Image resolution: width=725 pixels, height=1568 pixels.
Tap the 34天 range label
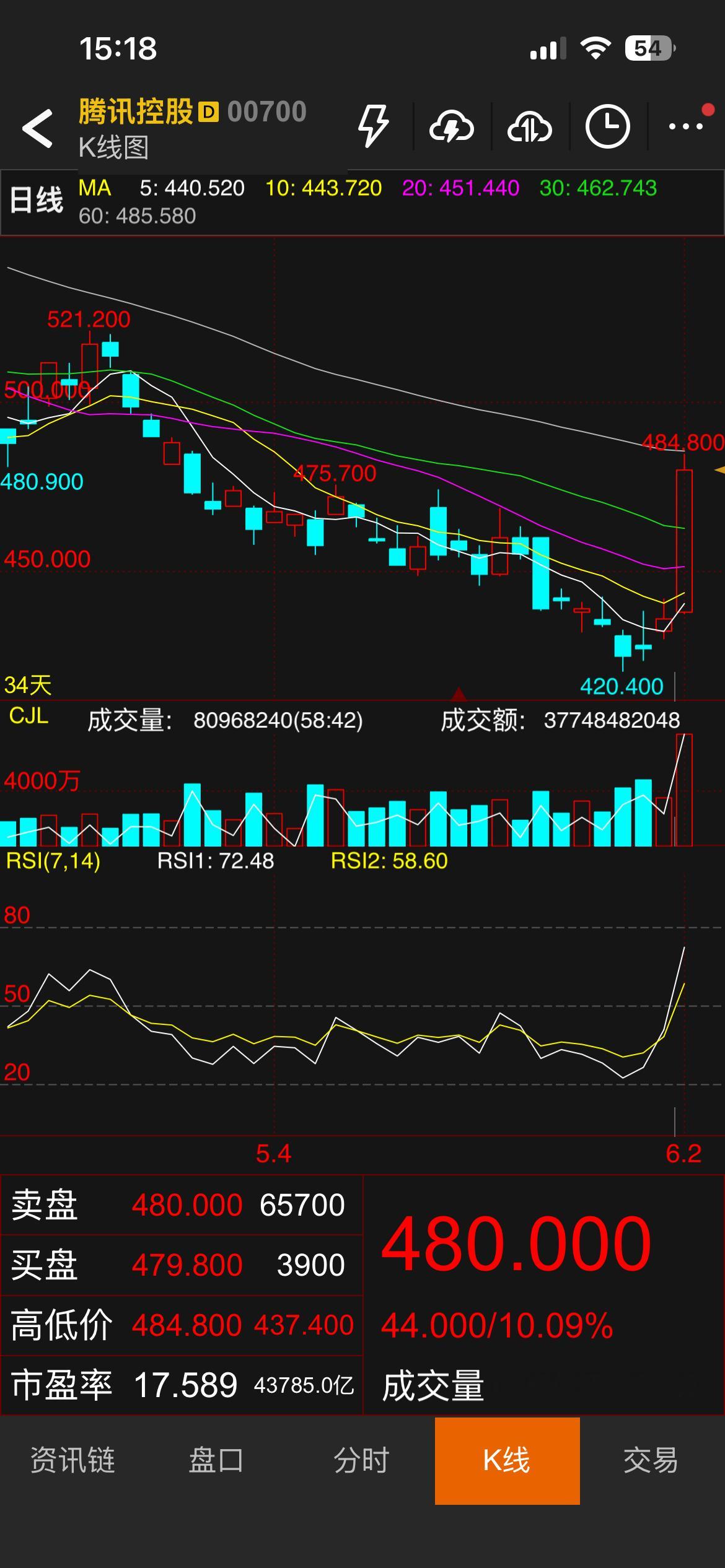(x=28, y=686)
